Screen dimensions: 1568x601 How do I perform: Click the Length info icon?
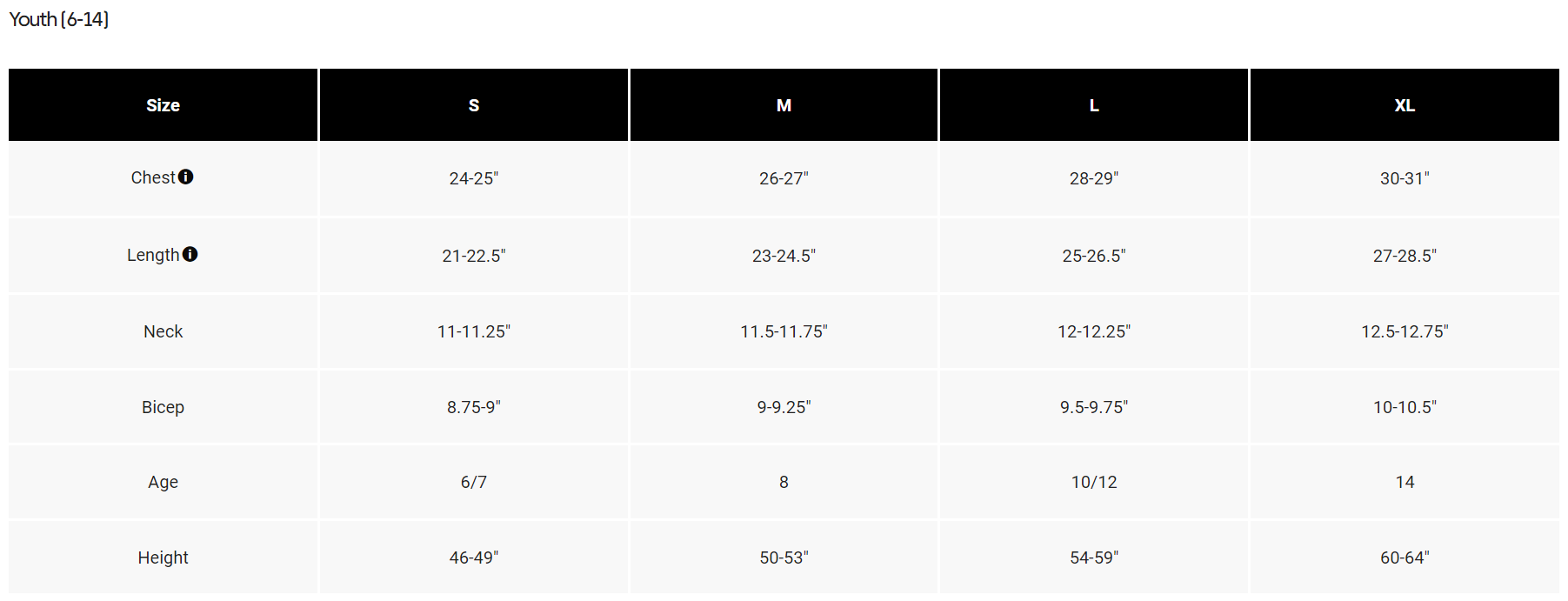tap(190, 254)
